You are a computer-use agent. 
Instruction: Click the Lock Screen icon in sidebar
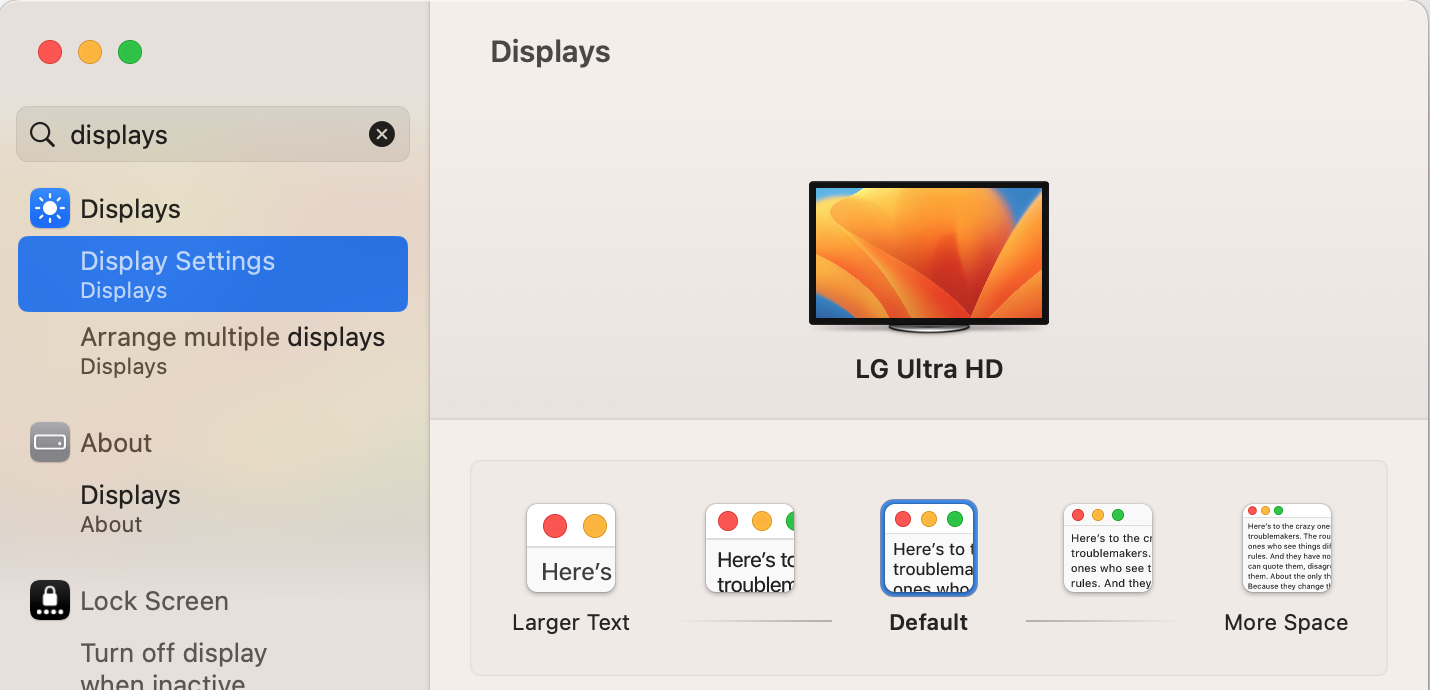tap(50, 600)
